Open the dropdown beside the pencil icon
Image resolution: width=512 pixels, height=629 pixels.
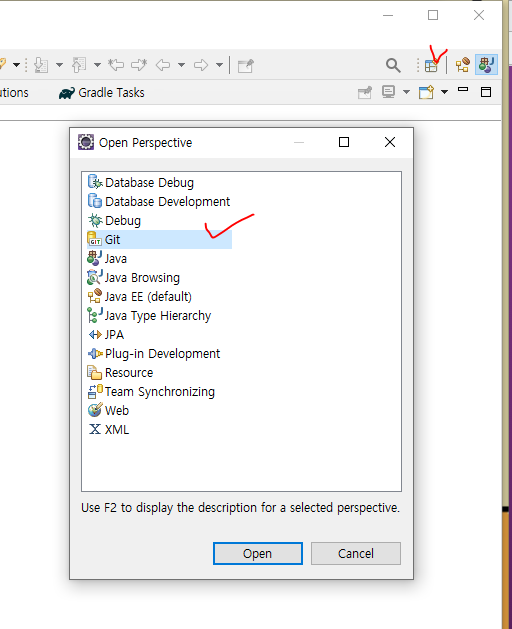click(16, 65)
